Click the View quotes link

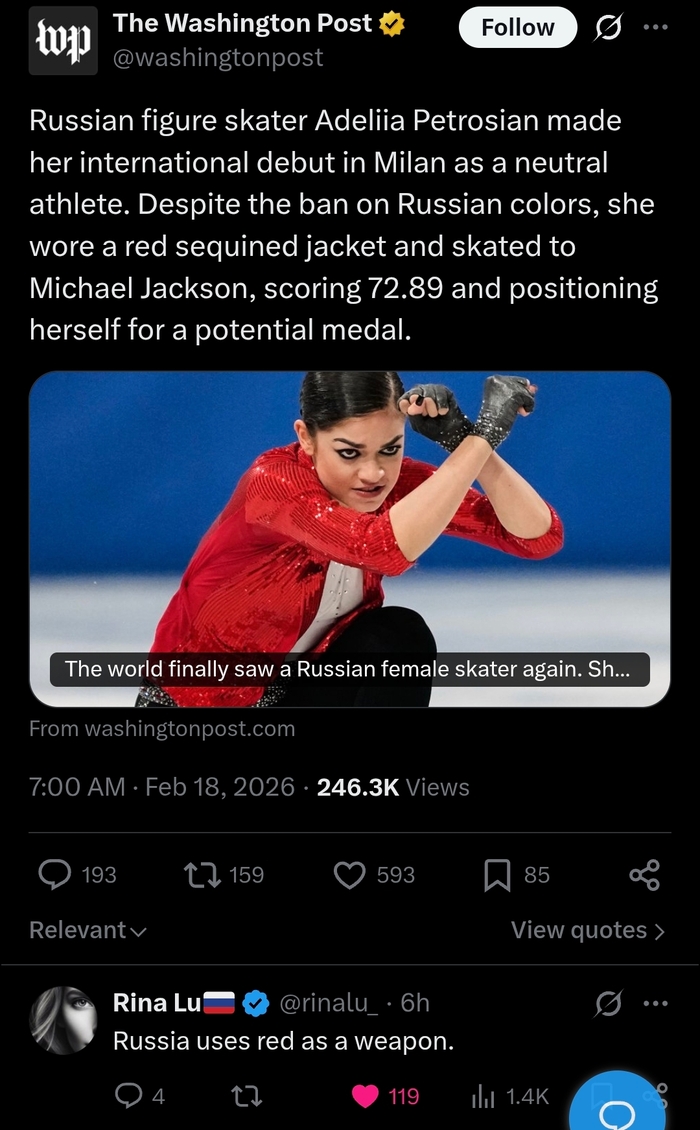588,930
